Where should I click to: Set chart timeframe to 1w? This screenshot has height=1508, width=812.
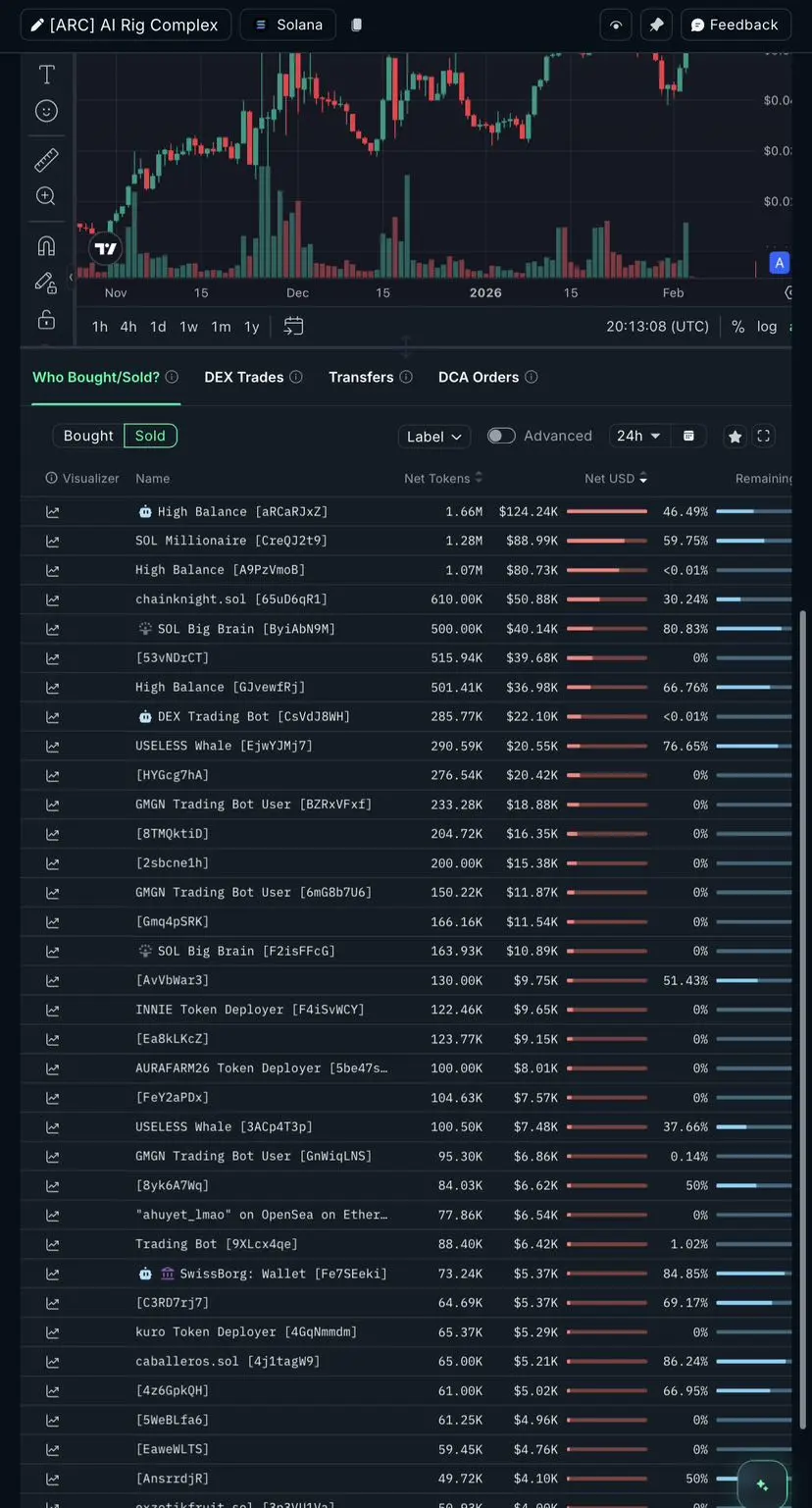(x=188, y=327)
